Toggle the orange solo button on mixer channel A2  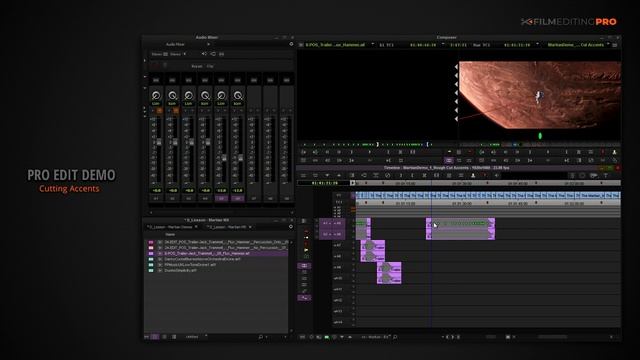[x=176, y=111]
